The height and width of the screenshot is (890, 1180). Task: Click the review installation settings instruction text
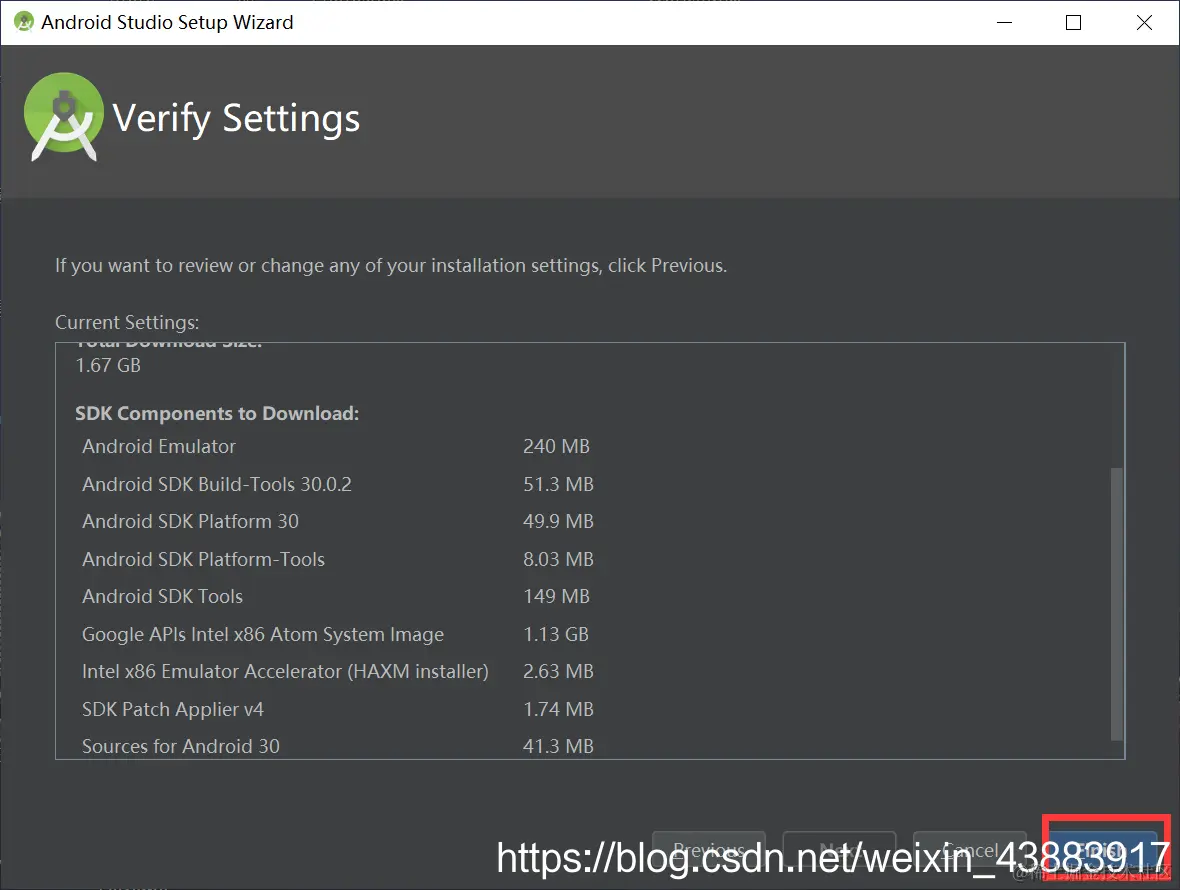[x=391, y=266]
